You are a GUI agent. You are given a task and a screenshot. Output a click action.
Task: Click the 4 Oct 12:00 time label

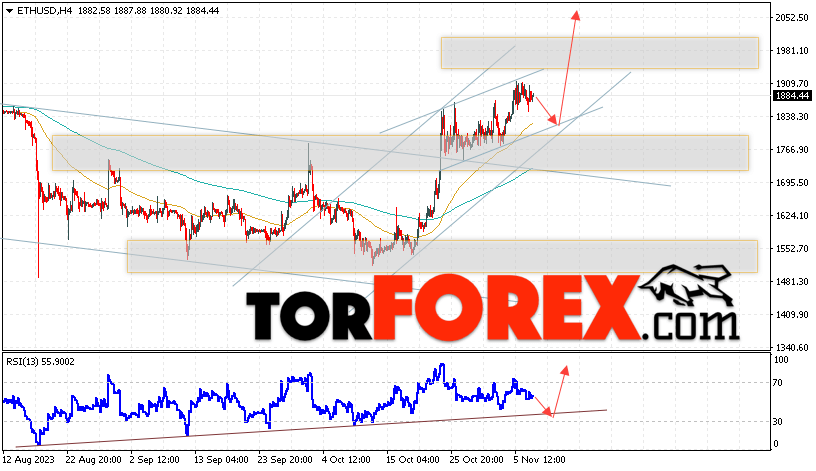pos(346,460)
